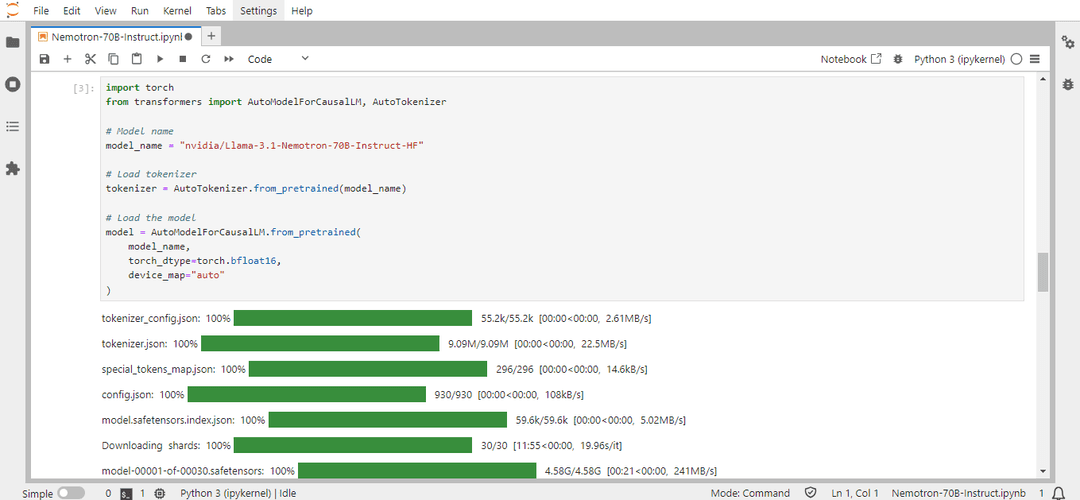
Task: Open the Property Inspector gears icon
Action: (x=1068, y=43)
